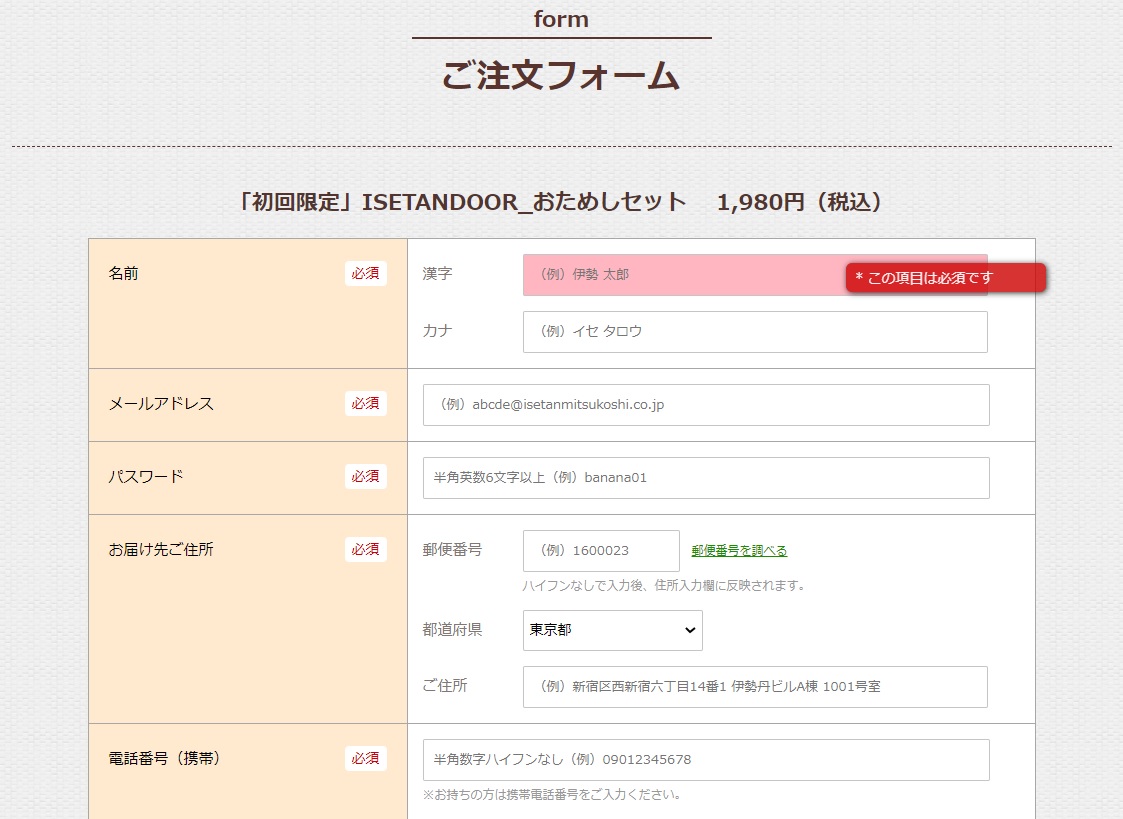Click the small form heading text
This screenshot has width=1123, height=819.
click(562, 19)
